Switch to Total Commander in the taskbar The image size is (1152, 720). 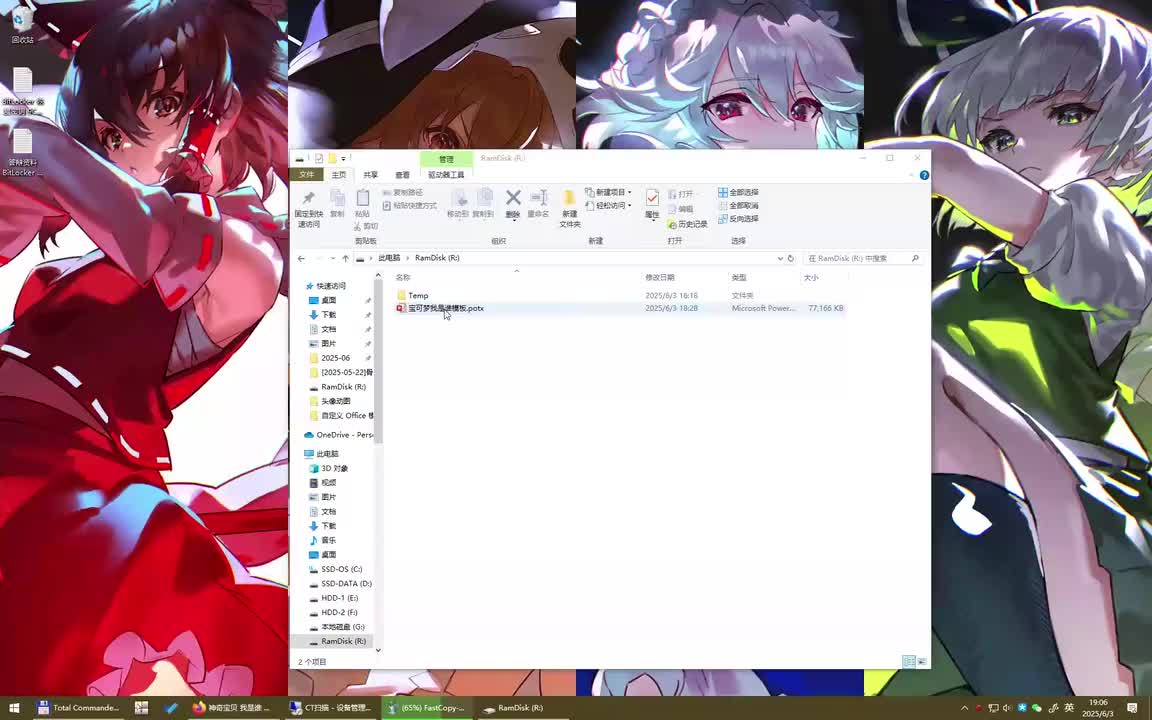click(x=78, y=708)
